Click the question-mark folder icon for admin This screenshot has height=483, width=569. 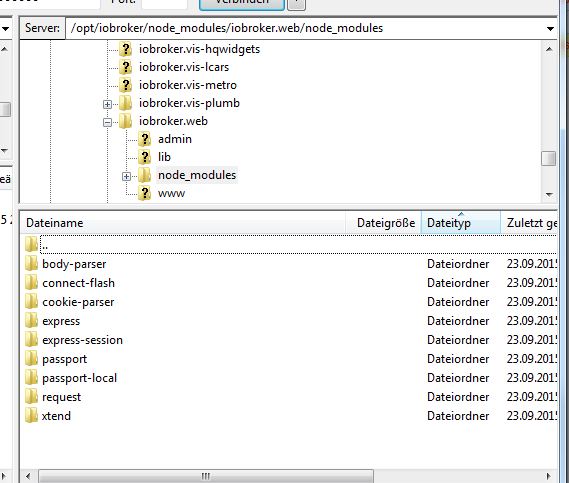[144, 139]
